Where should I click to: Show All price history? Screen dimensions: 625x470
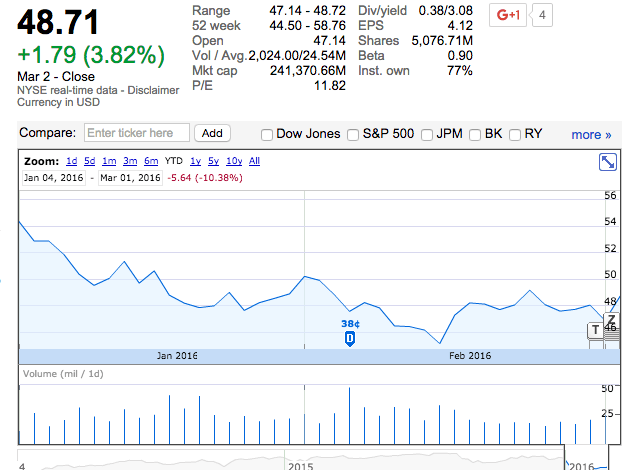coord(254,161)
